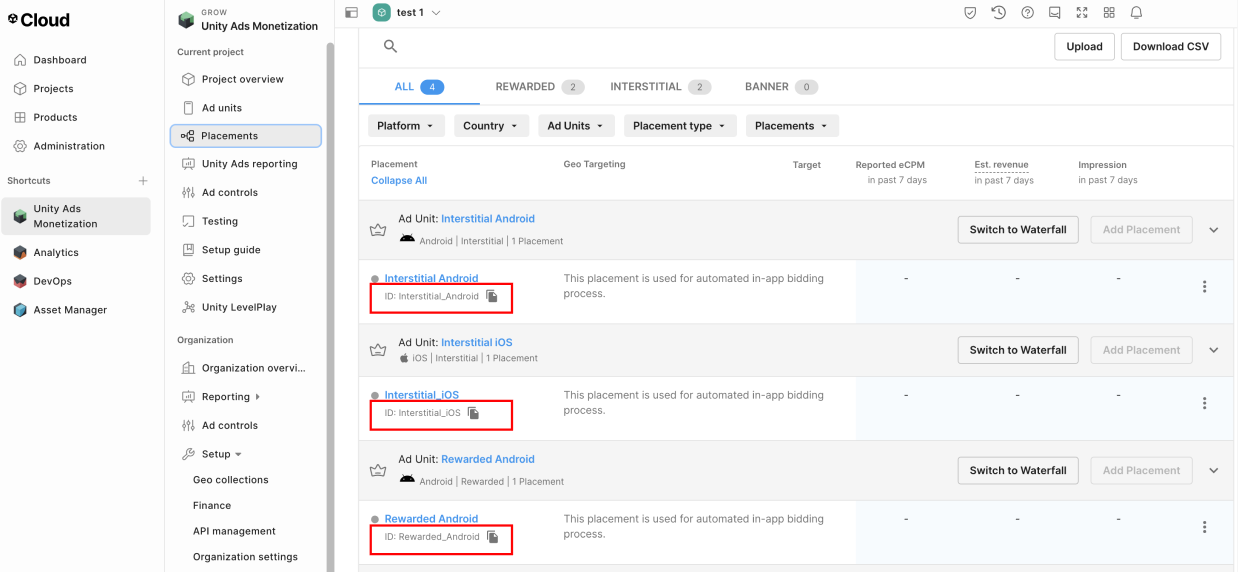Viewport: 1238px width, 572px height.
Task: Open Projects in main navigation
Action: pyautogui.click(x=53, y=89)
